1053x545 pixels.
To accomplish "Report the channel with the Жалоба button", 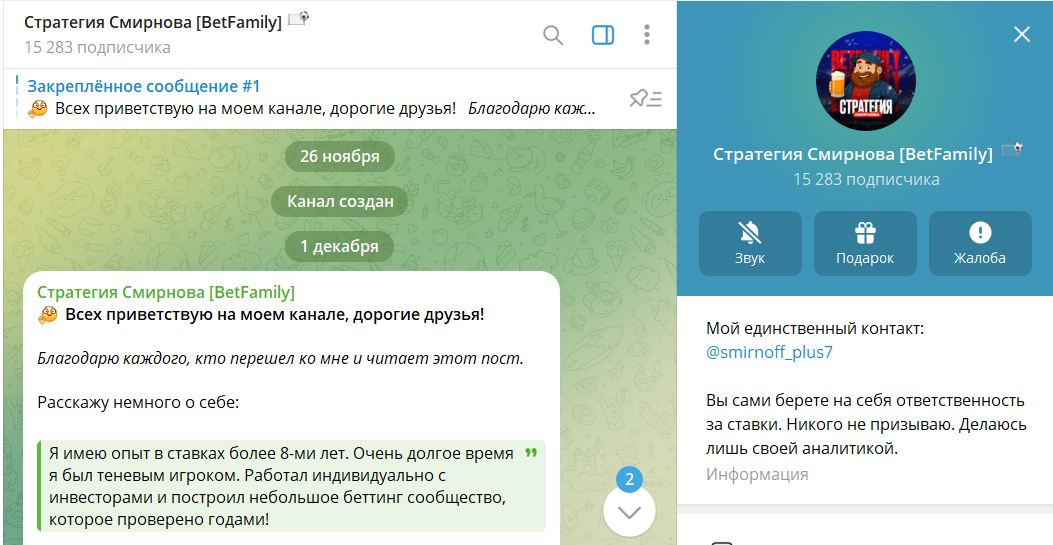I will pos(980,243).
